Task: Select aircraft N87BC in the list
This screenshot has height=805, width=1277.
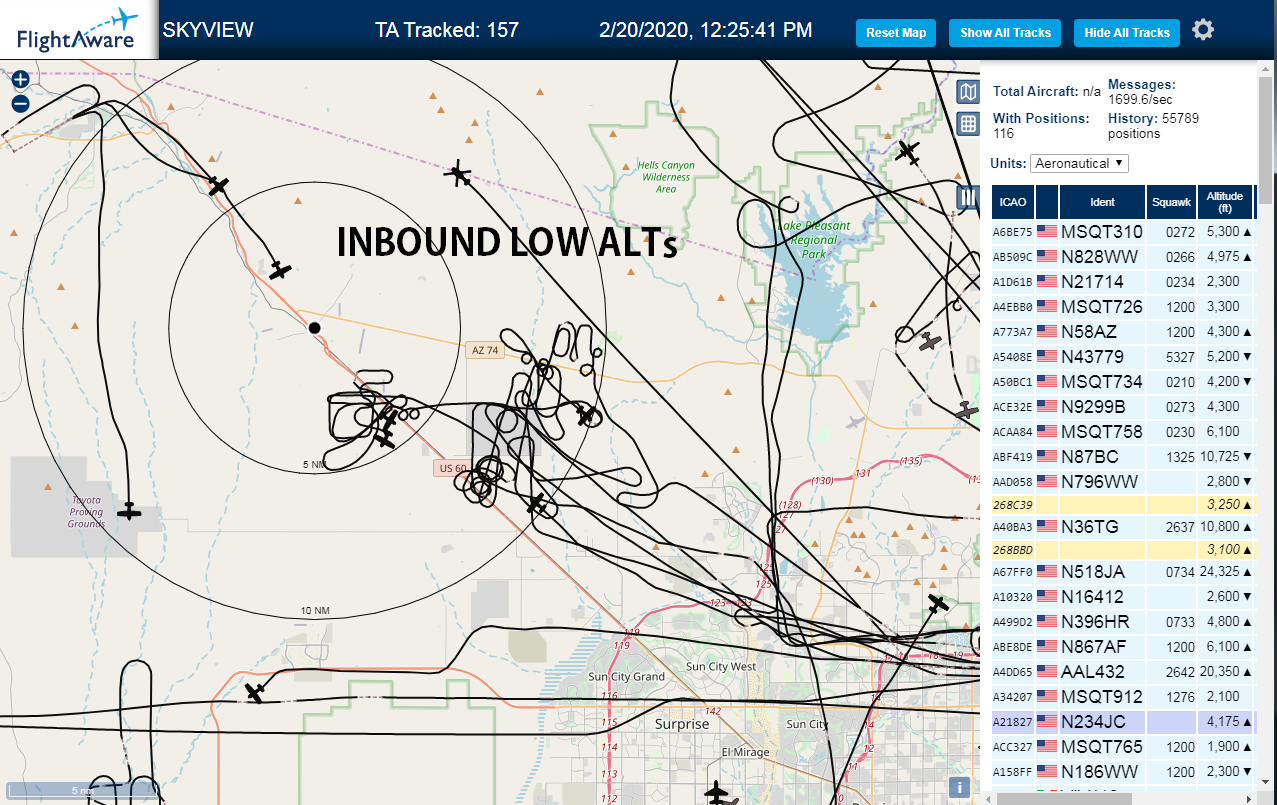Action: [1123, 457]
